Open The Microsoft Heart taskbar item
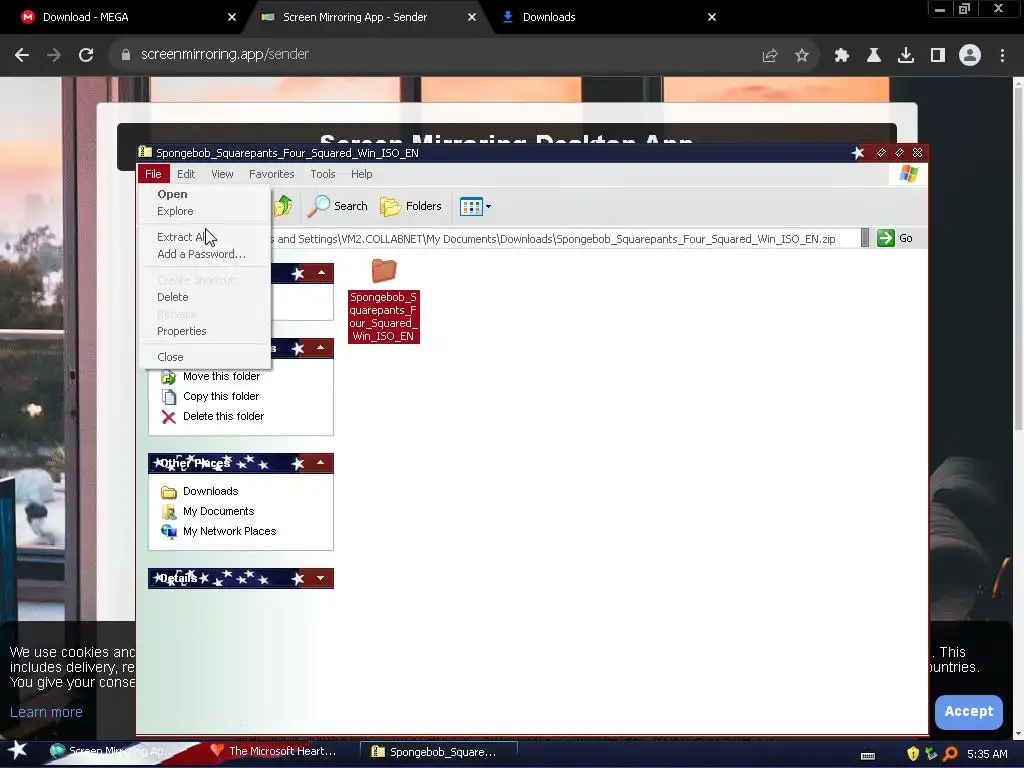The height and width of the screenshot is (768, 1024). click(273, 752)
